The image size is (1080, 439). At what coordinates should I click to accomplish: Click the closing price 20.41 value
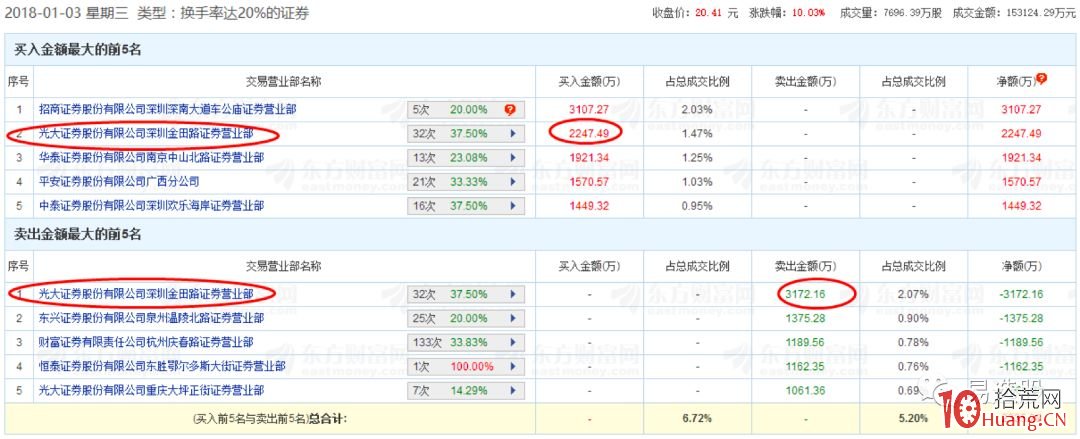coord(707,13)
